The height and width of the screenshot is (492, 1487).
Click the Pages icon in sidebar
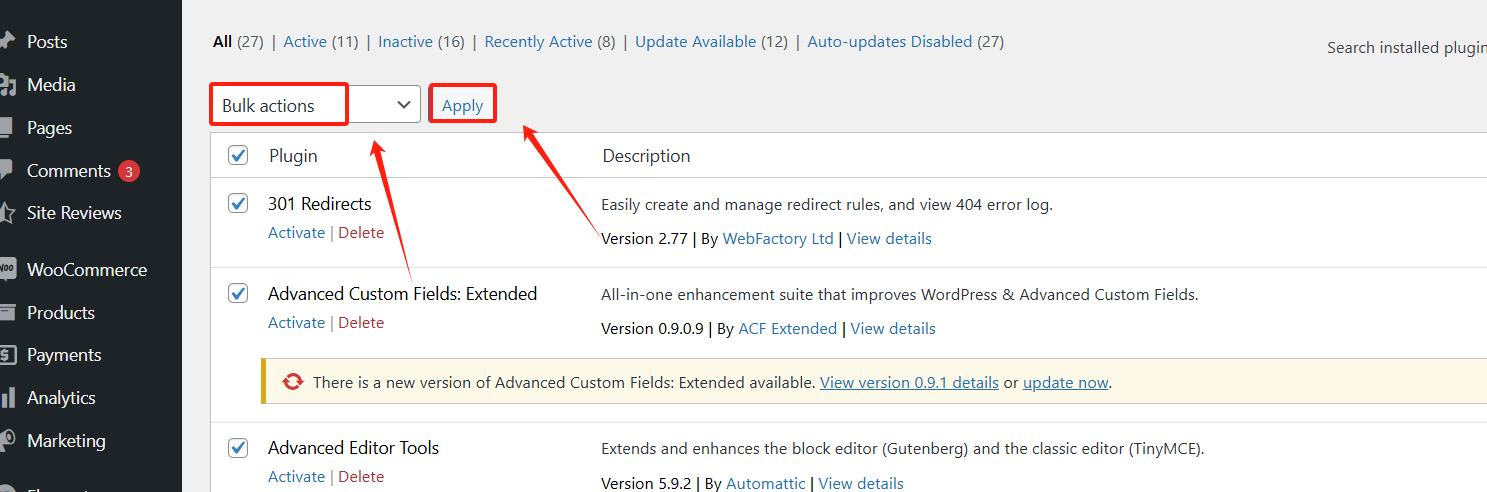click(6, 128)
